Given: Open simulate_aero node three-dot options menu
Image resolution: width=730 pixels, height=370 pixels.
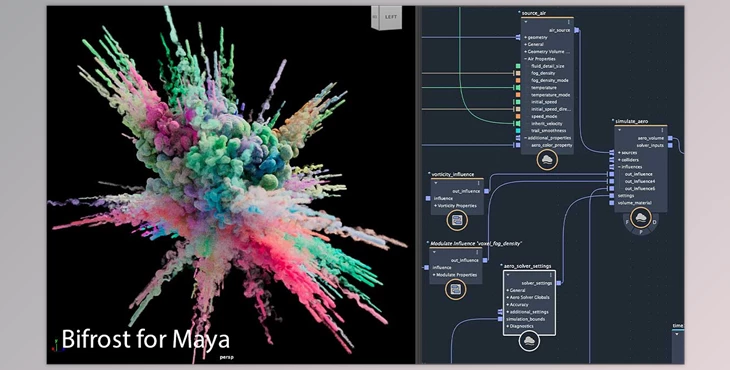Looking at the screenshot, I should (662, 130).
